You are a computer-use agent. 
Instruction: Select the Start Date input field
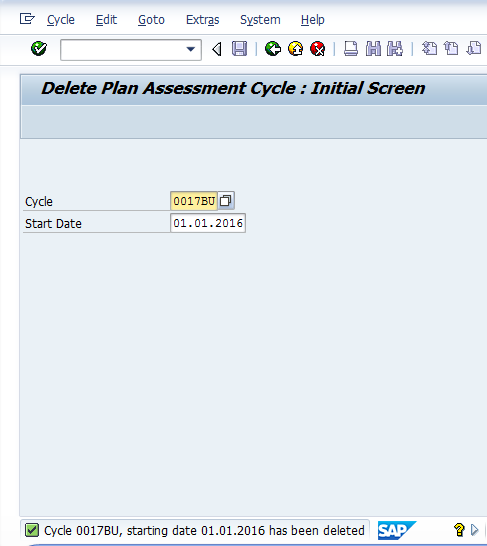[x=208, y=223]
